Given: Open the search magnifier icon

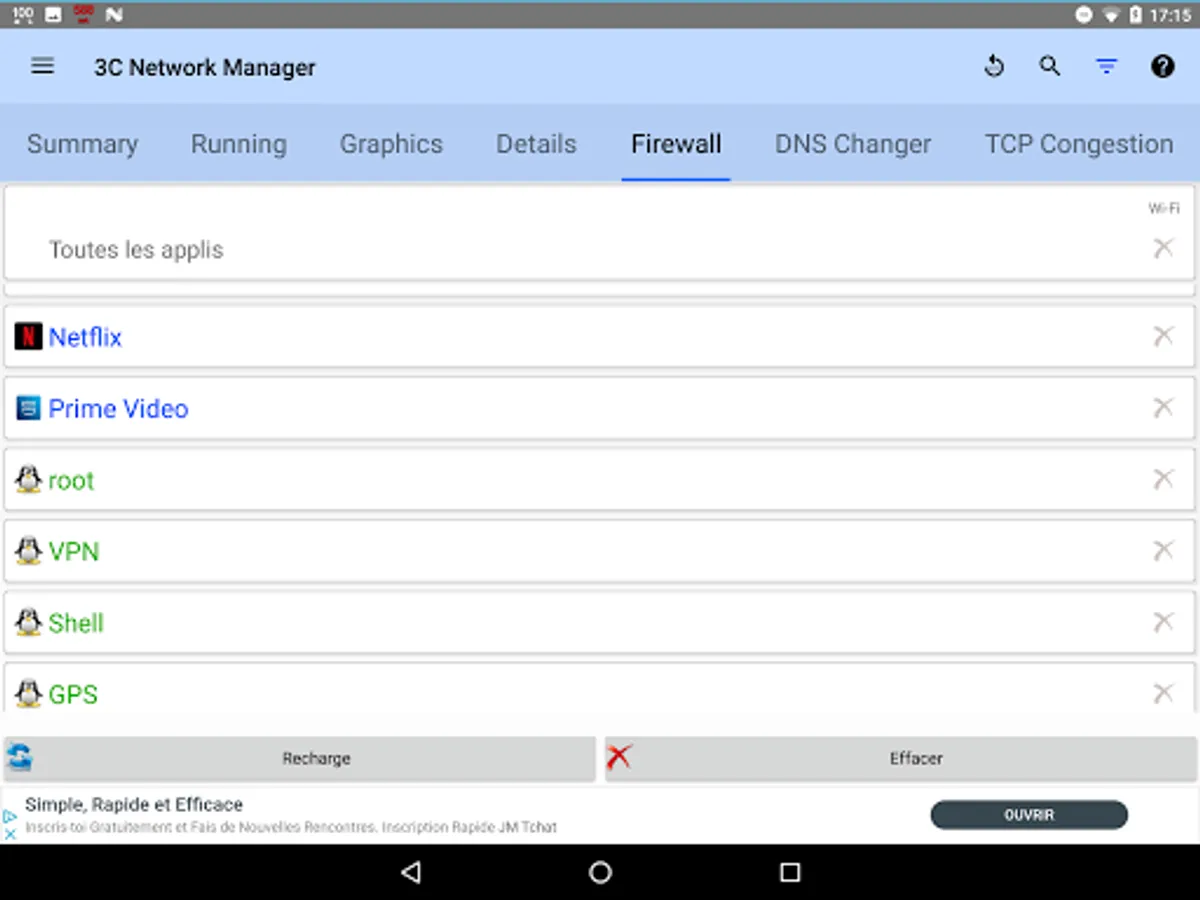Looking at the screenshot, I should pyautogui.click(x=1049, y=67).
